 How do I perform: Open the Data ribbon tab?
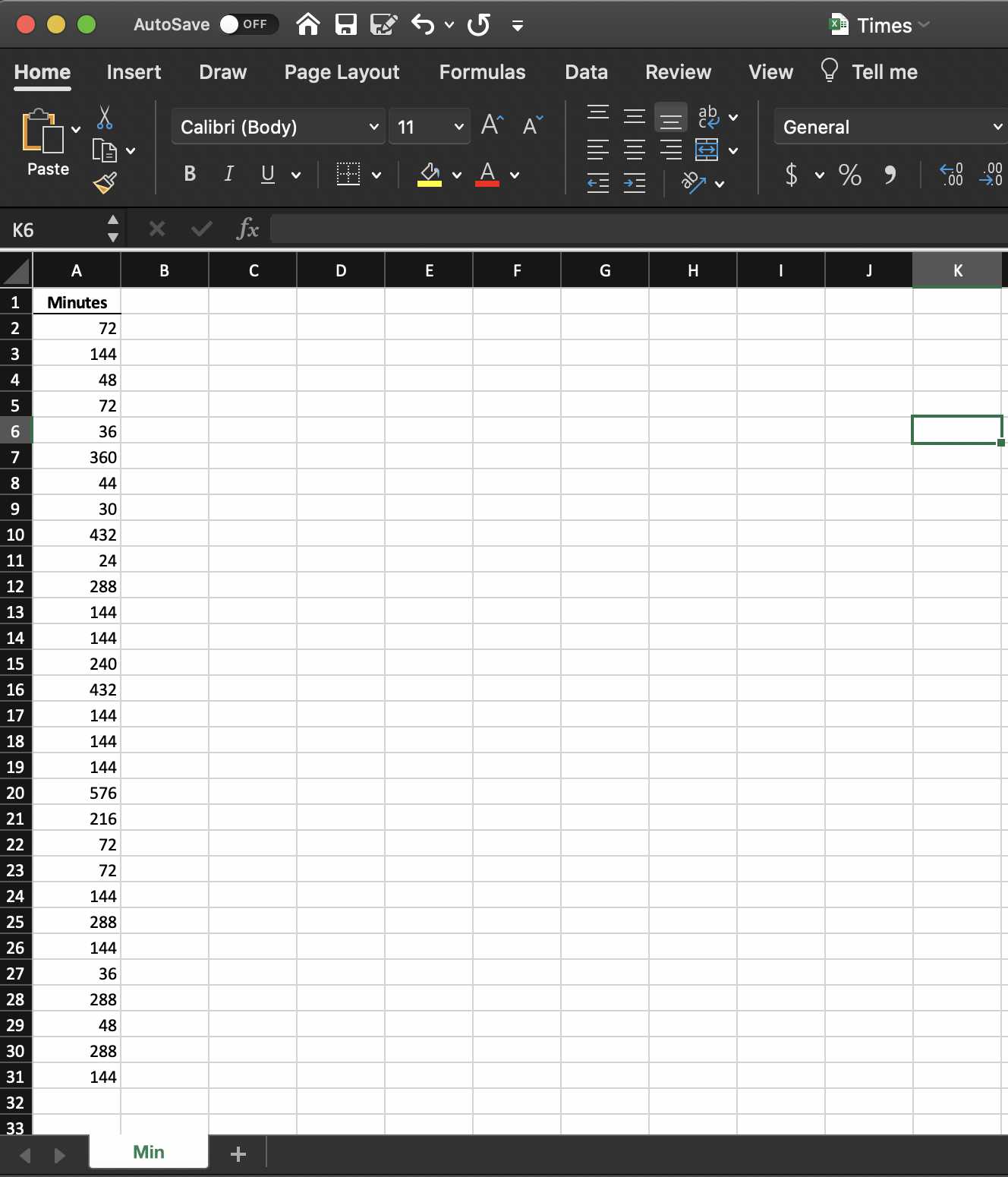point(587,72)
